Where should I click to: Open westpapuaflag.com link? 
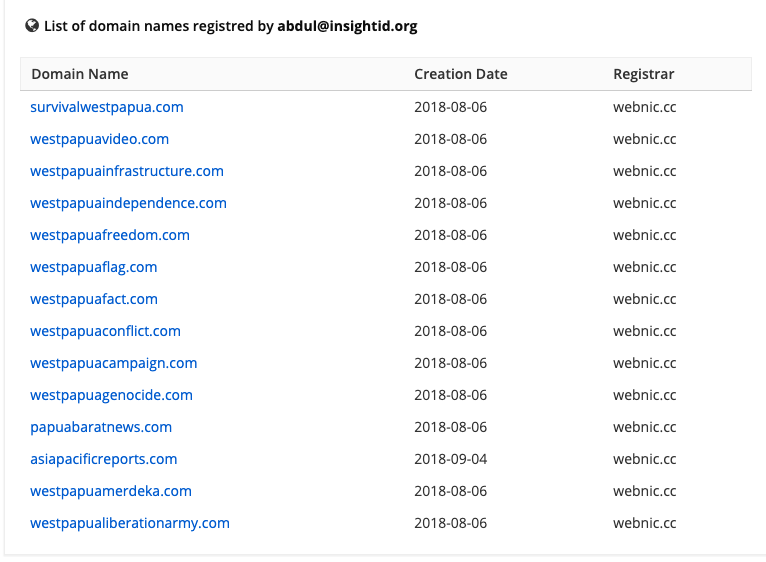(93, 267)
